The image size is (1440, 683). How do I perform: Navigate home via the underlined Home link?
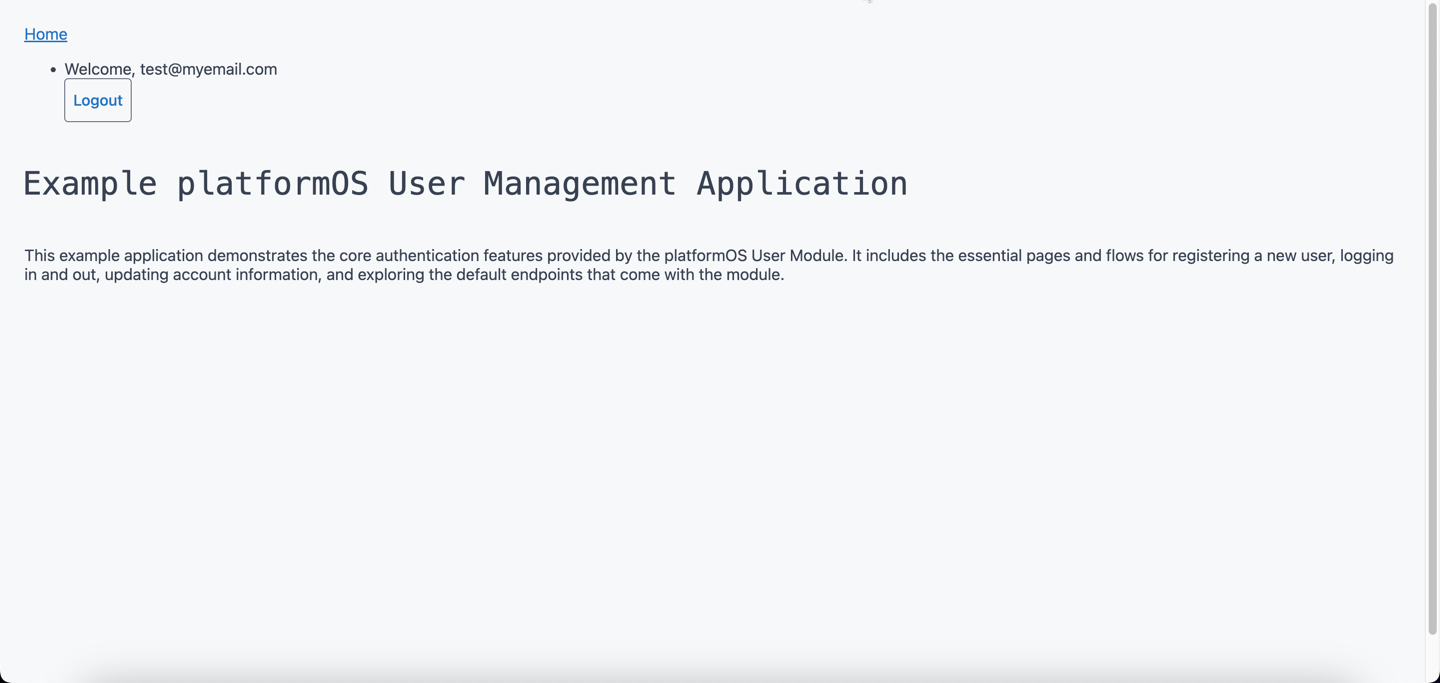tap(45, 34)
